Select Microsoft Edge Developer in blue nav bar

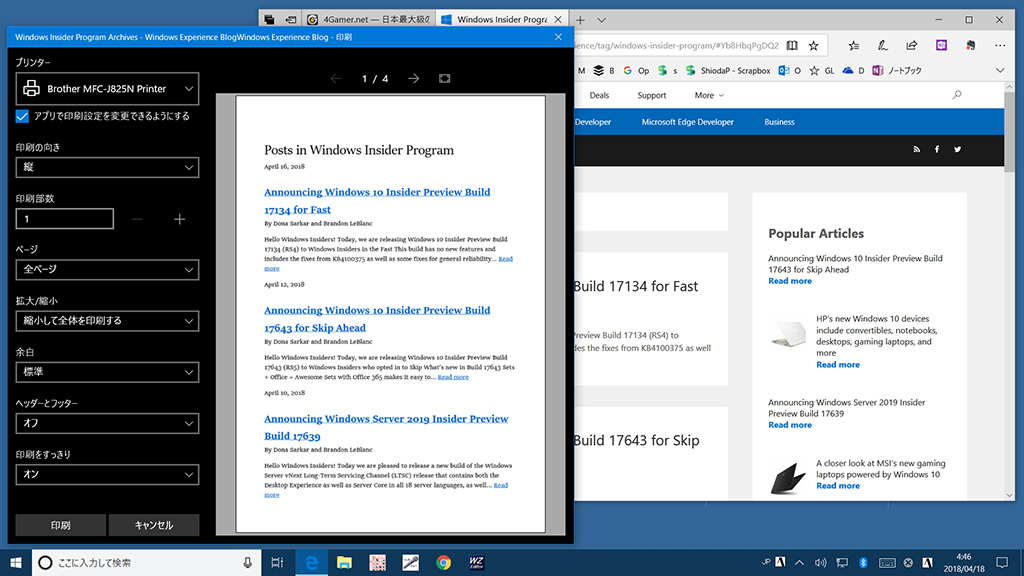coord(688,122)
